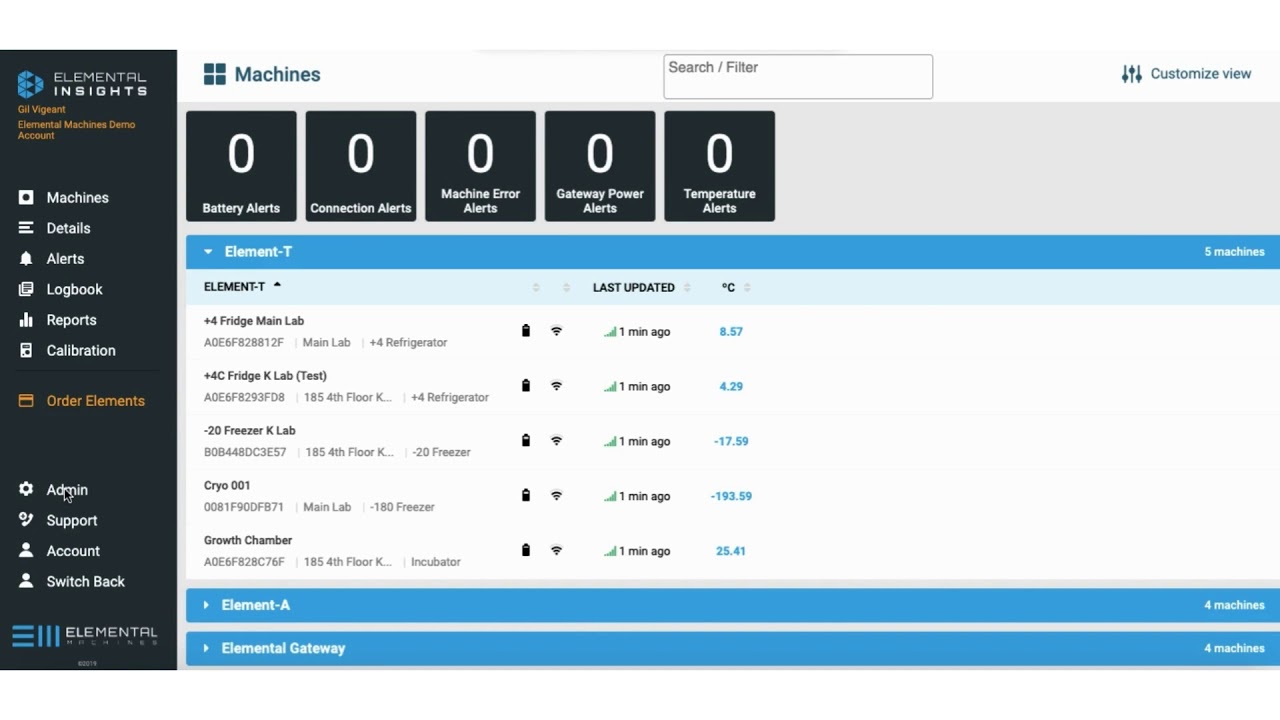Click wifi icon for -20 Freezer K Lab
Viewport: 1280px width, 720px height.
click(557, 441)
